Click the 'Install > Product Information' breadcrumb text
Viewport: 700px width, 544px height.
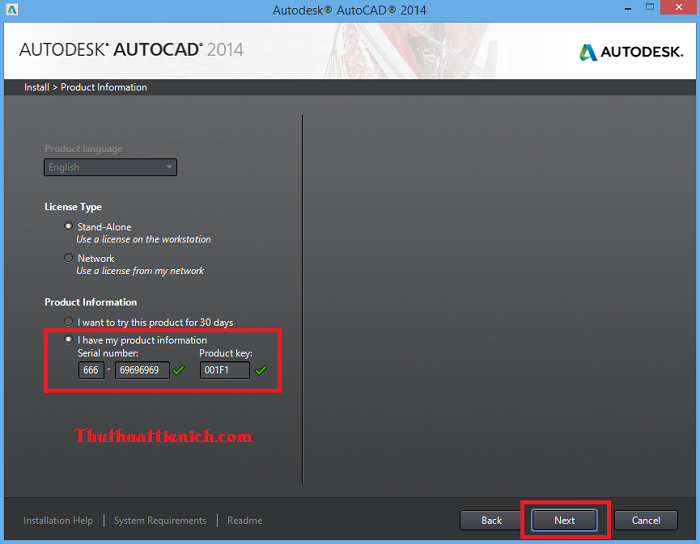point(85,87)
